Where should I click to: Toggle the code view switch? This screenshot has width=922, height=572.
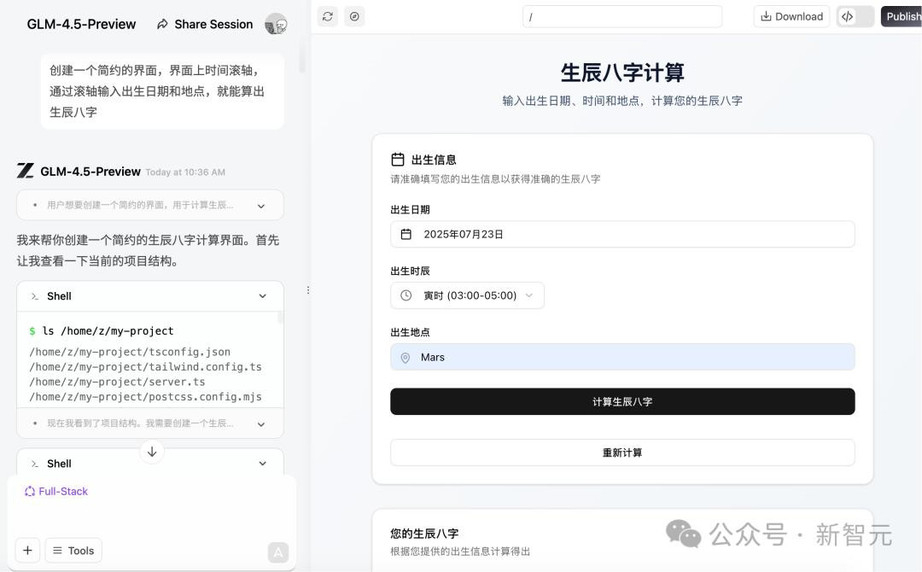tap(856, 16)
